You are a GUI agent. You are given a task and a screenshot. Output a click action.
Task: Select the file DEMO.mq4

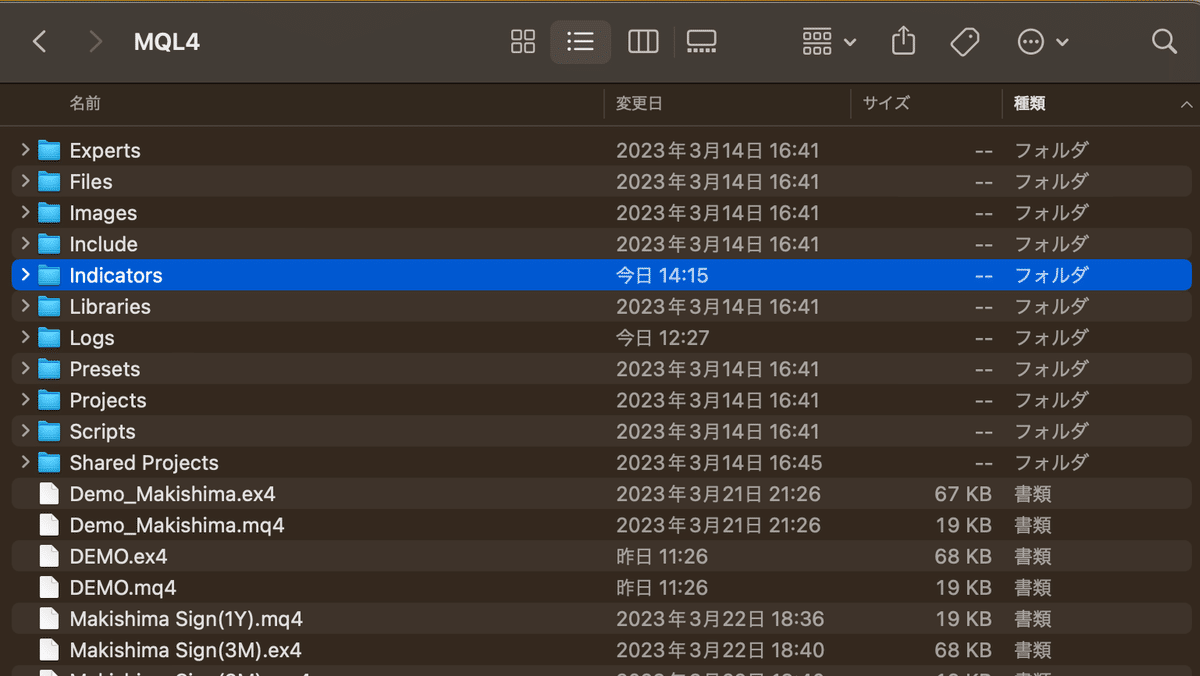click(123, 587)
